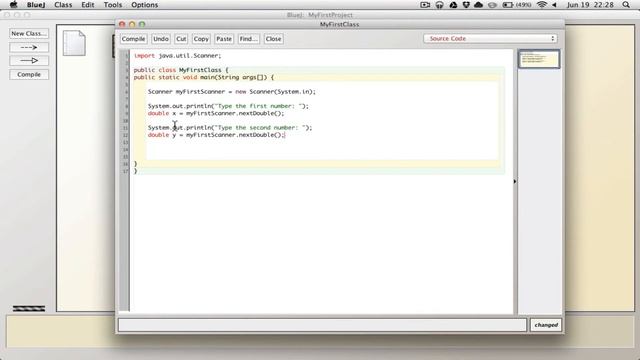Click line number 17 in the gutter
Image resolution: width=640 pixels, height=360 pixels.
[125, 171]
